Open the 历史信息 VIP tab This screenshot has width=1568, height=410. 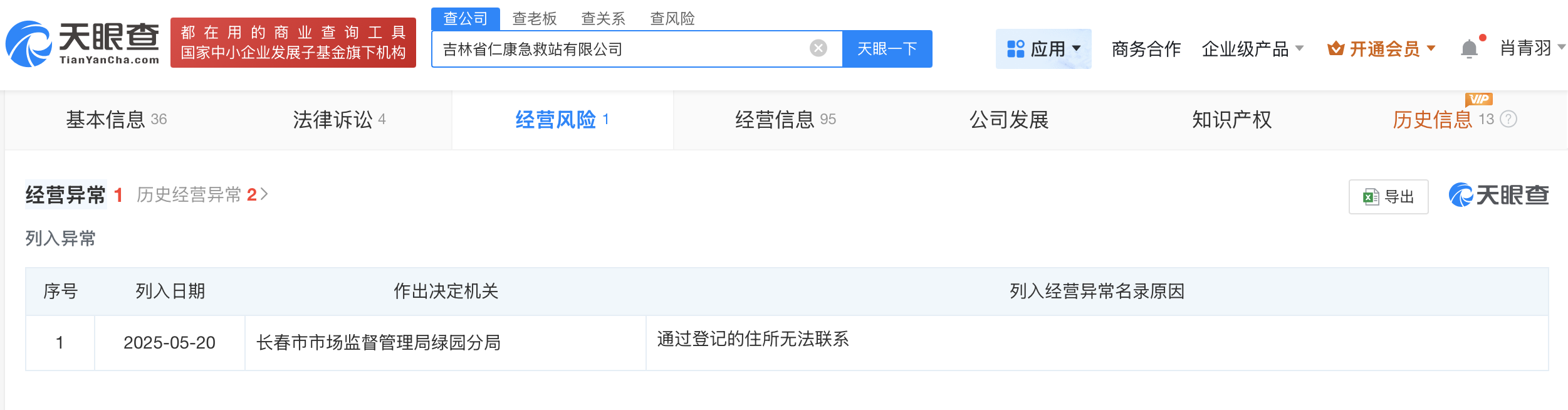tap(1432, 119)
